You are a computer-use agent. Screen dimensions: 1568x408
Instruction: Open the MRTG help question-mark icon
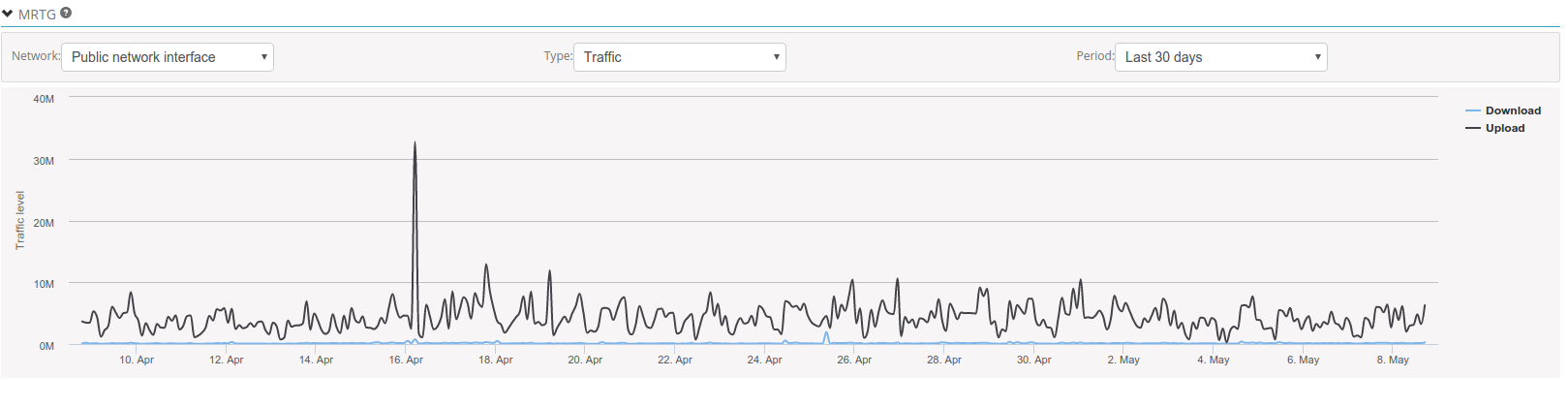point(66,14)
